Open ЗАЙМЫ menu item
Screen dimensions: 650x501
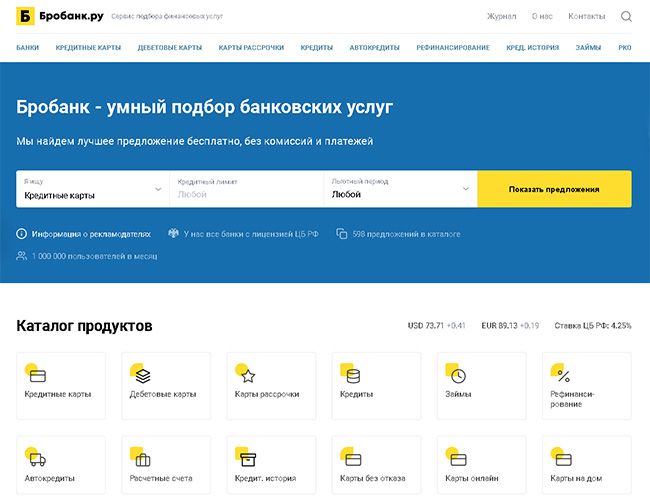(x=588, y=48)
